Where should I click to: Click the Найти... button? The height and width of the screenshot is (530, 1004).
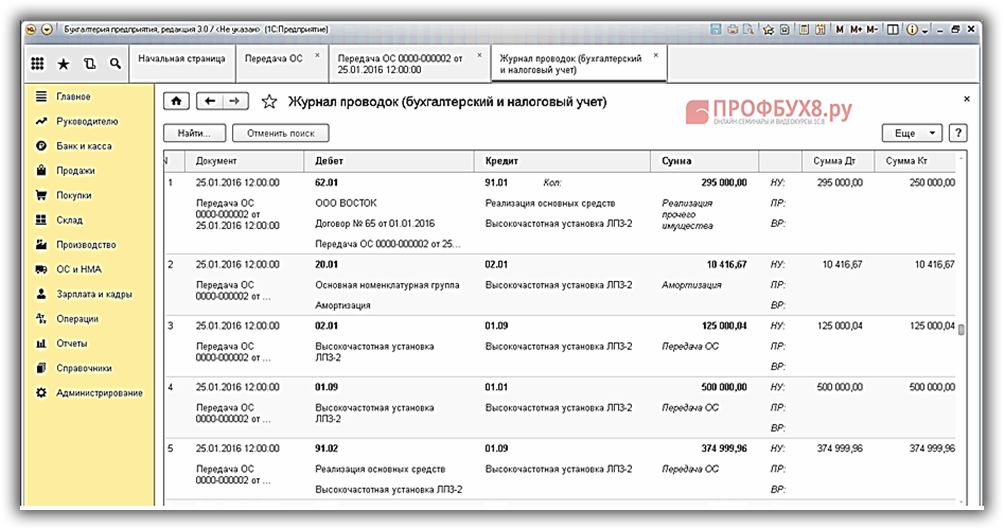point(193,132)
